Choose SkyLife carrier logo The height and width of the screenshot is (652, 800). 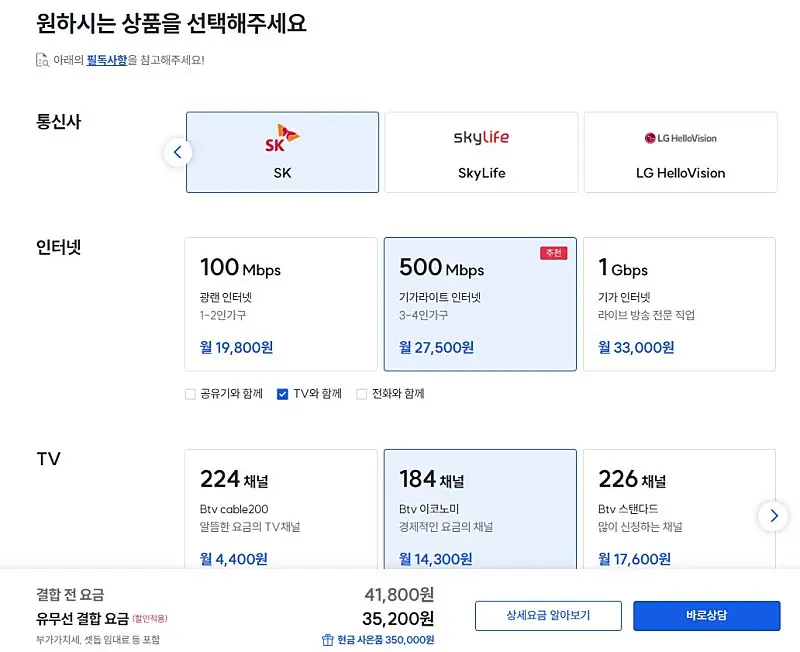[481, 137]
